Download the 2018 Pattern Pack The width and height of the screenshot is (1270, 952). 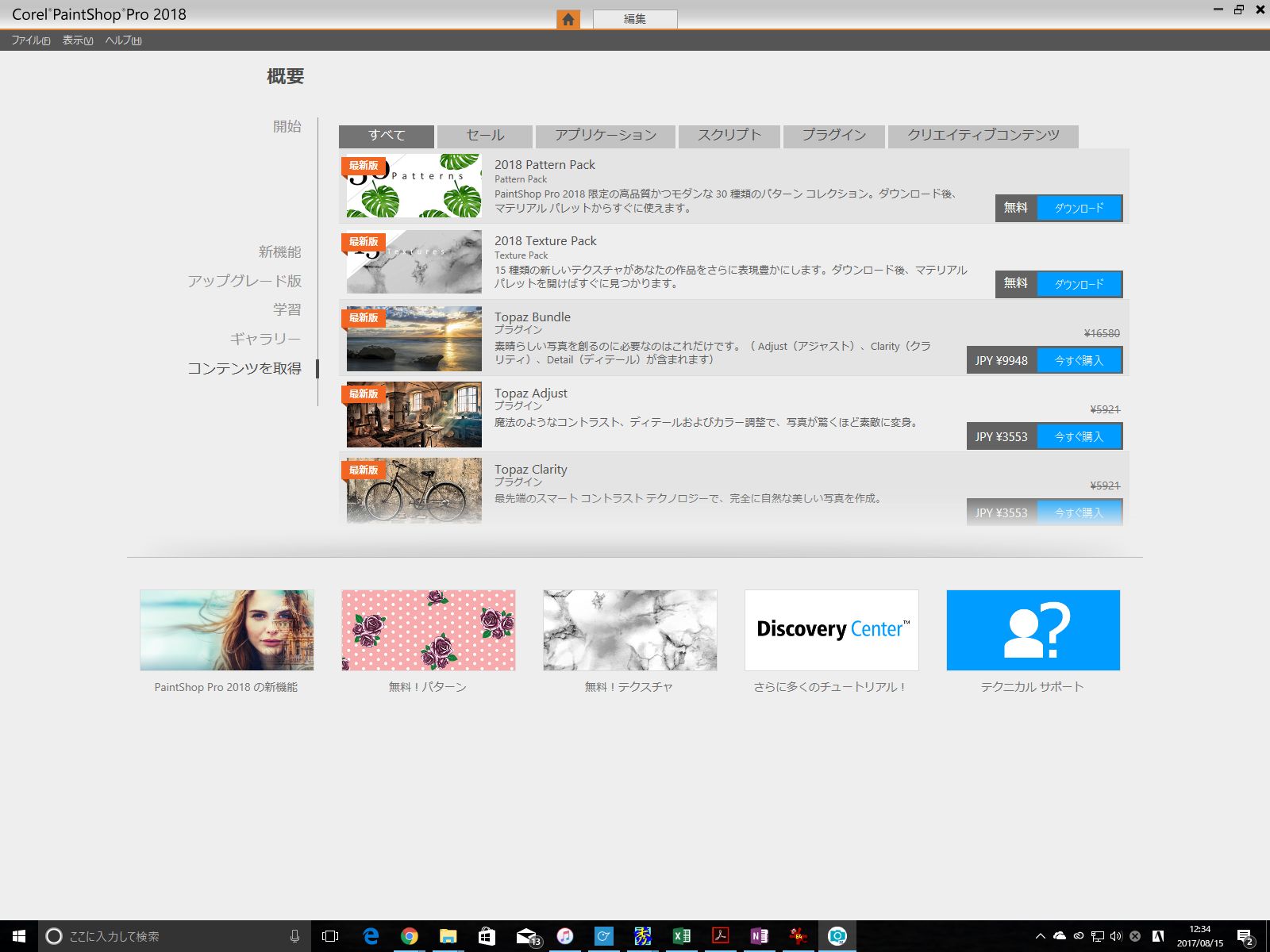[1079, 208]
